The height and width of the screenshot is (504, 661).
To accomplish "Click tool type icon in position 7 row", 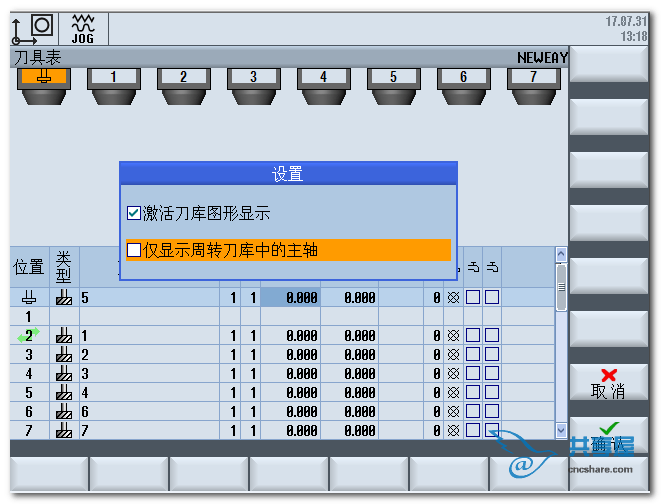I will (64, 430).
